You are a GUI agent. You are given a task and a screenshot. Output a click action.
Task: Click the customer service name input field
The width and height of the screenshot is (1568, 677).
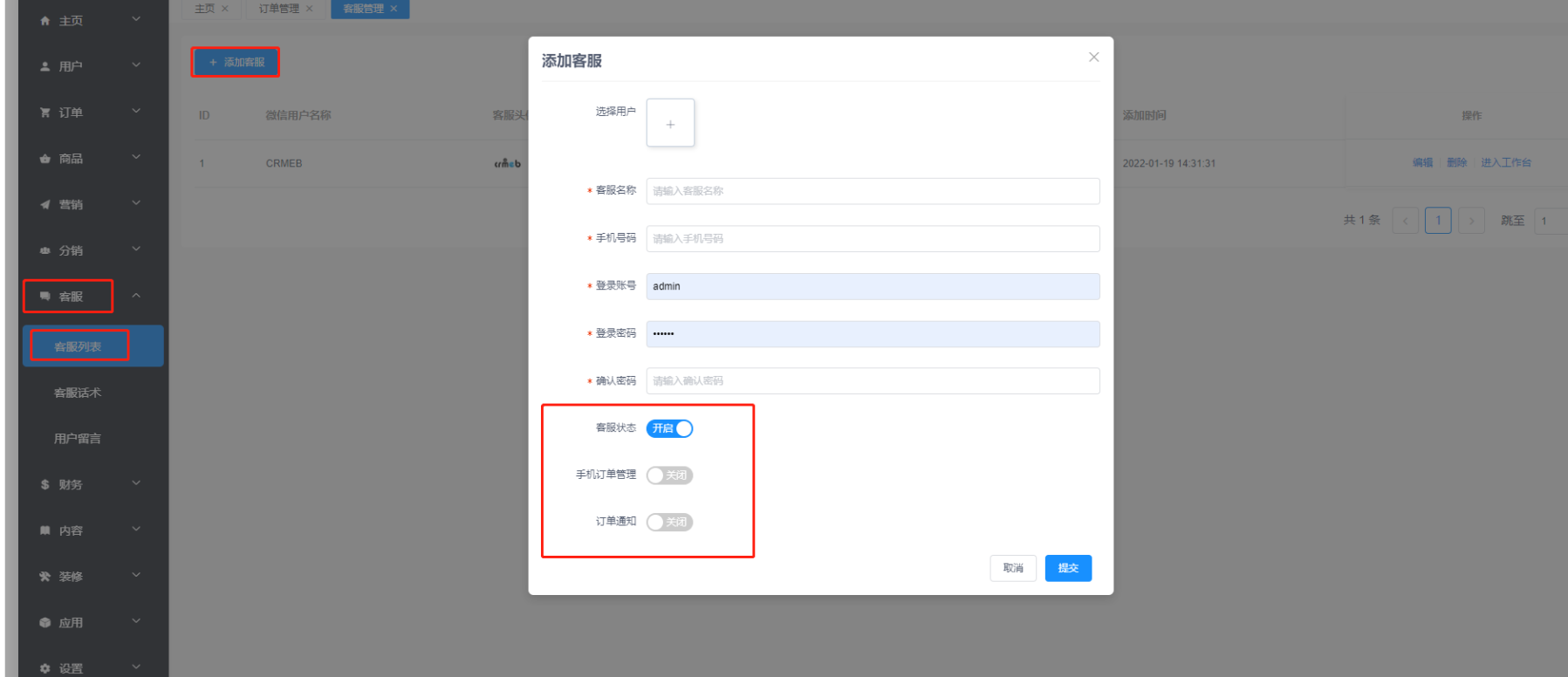click(873, 191)
